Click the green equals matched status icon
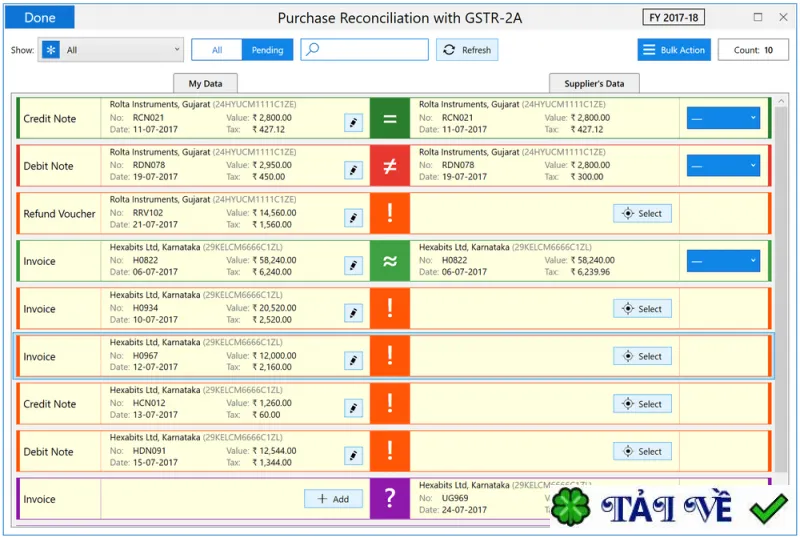Screen dimensions: 800x538 pyautogui.click(x=390, y=118)
